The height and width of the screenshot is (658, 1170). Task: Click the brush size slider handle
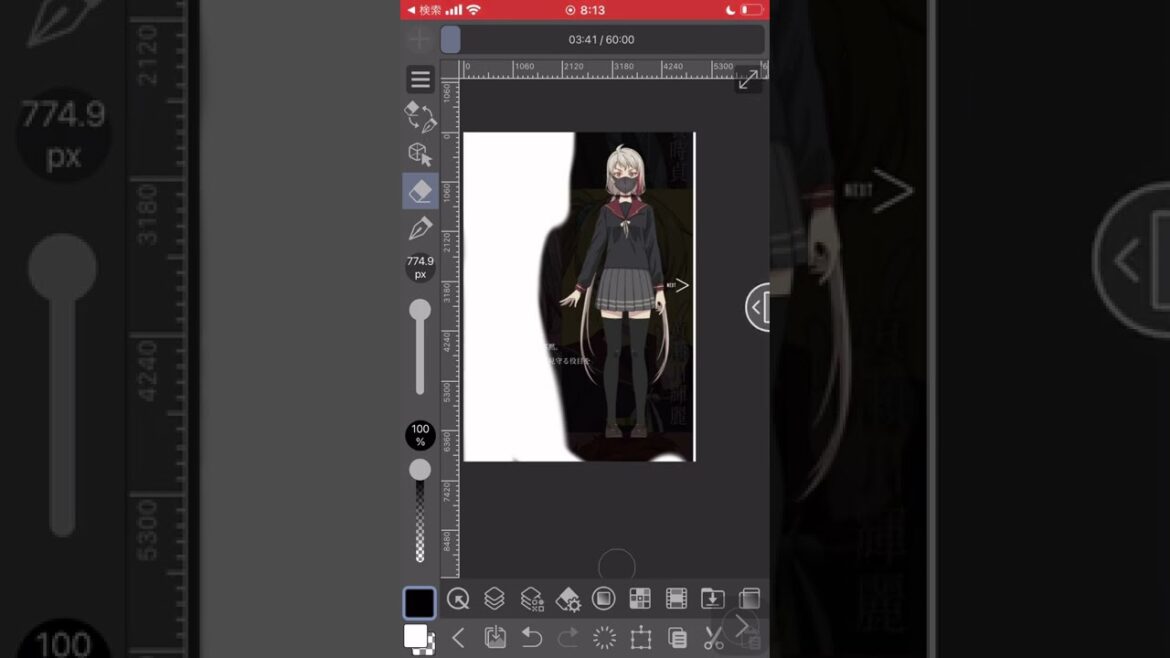(420, 311)
